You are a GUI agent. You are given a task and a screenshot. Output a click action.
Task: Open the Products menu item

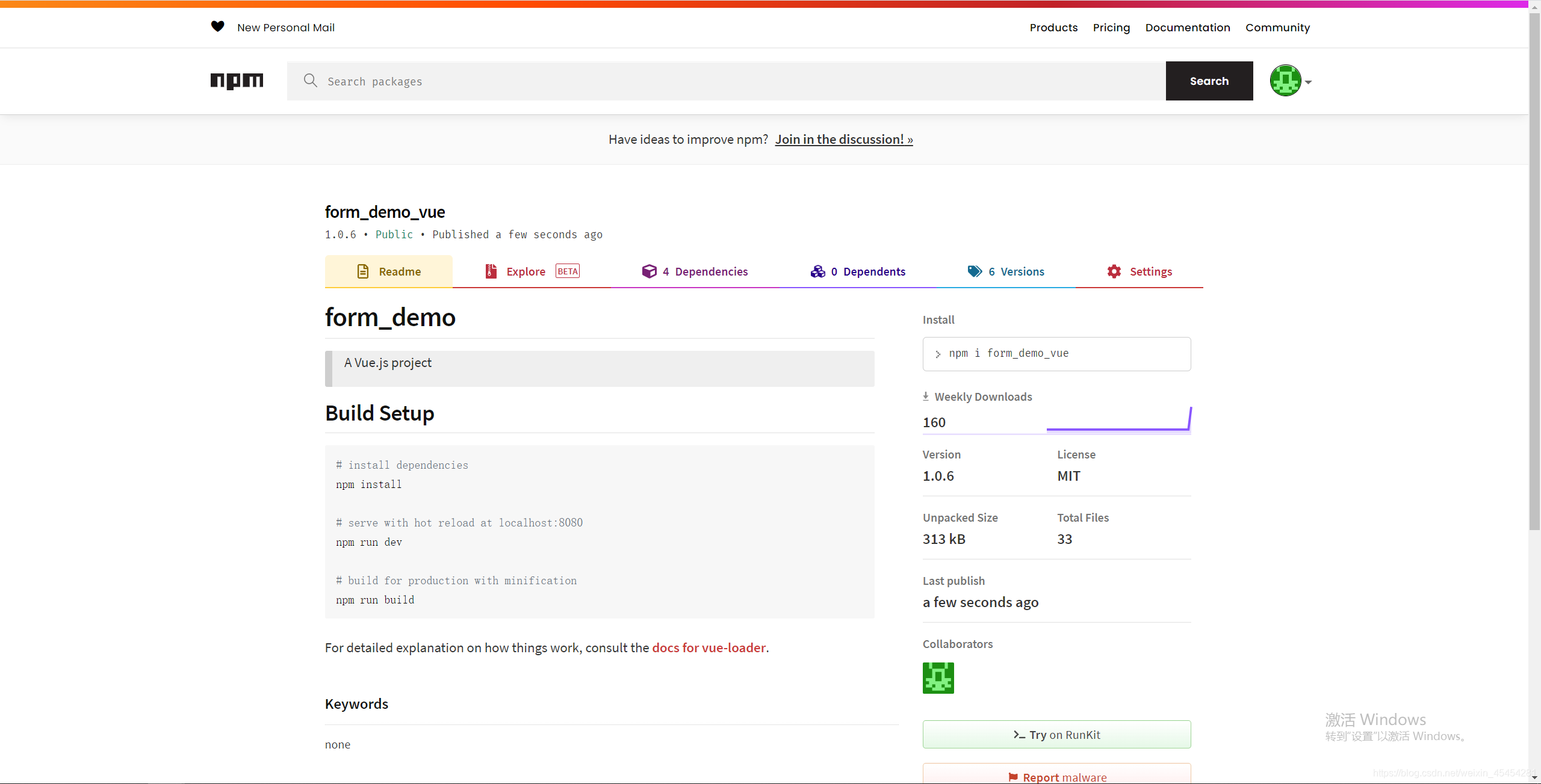click(1053, 28)
